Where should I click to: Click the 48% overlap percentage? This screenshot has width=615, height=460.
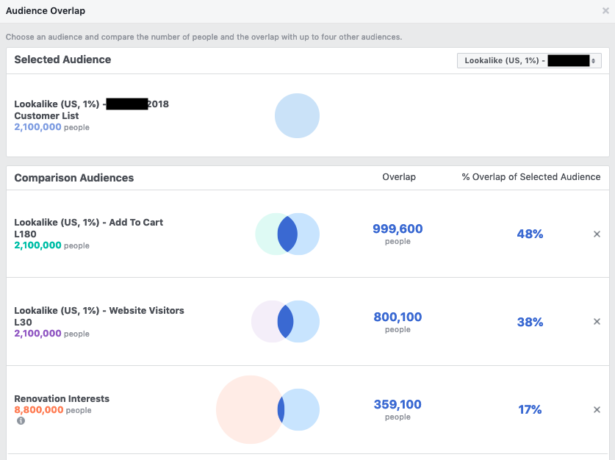coord(530,234)
